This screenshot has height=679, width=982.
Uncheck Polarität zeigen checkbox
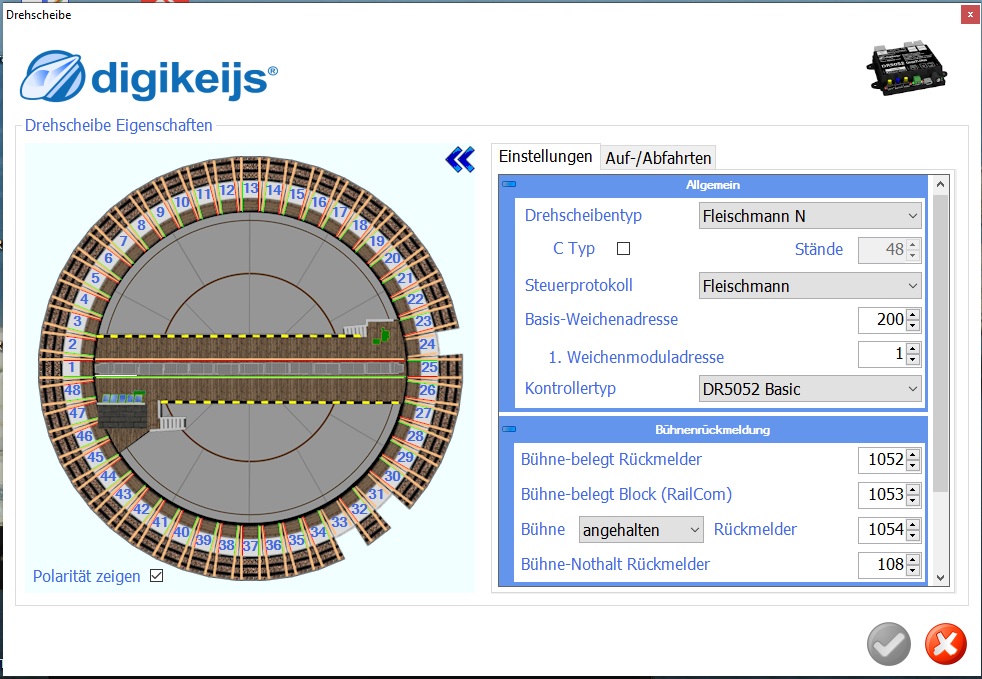tap(157, 576)
